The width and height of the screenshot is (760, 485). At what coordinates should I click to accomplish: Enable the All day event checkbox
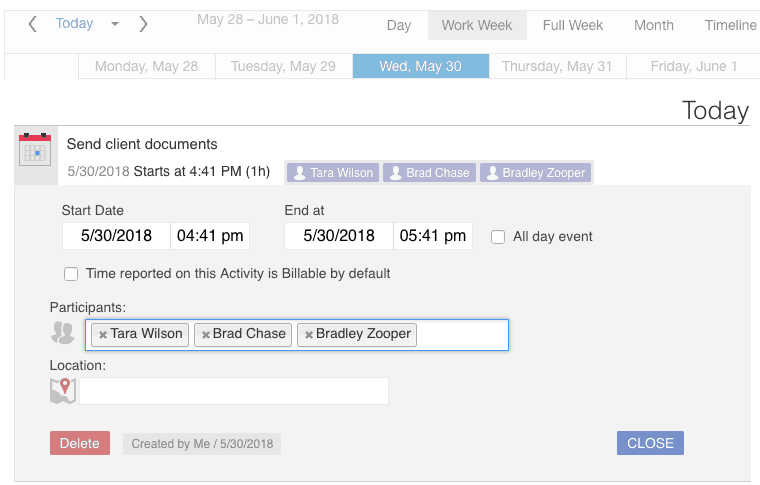click(x=498, y=237)
